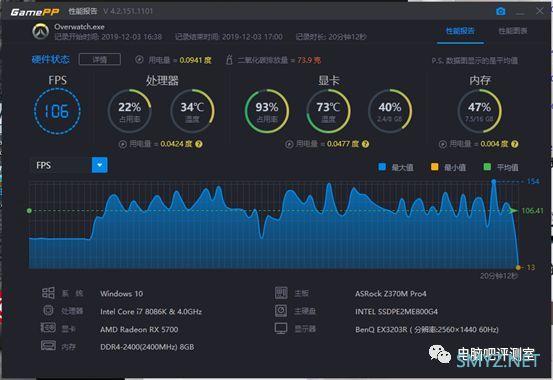Click the memory 47% usage gauge

(479, 111)
